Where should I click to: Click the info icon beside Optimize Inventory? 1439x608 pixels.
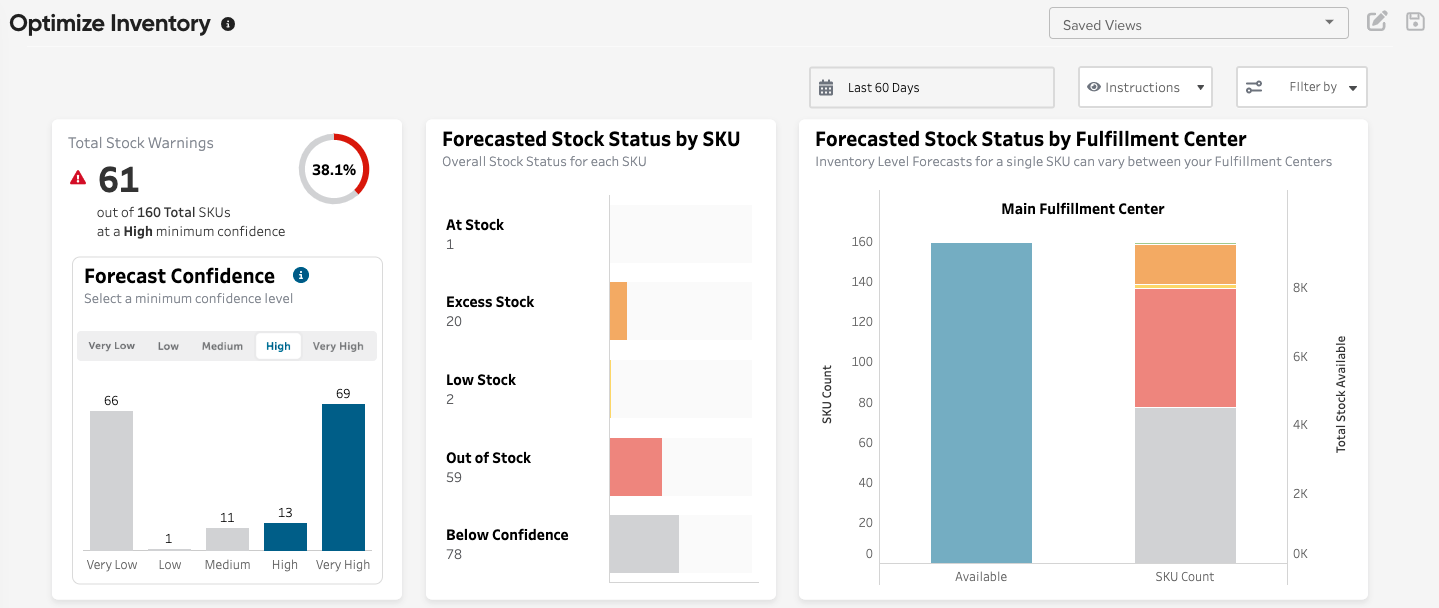tap(228, 24)
